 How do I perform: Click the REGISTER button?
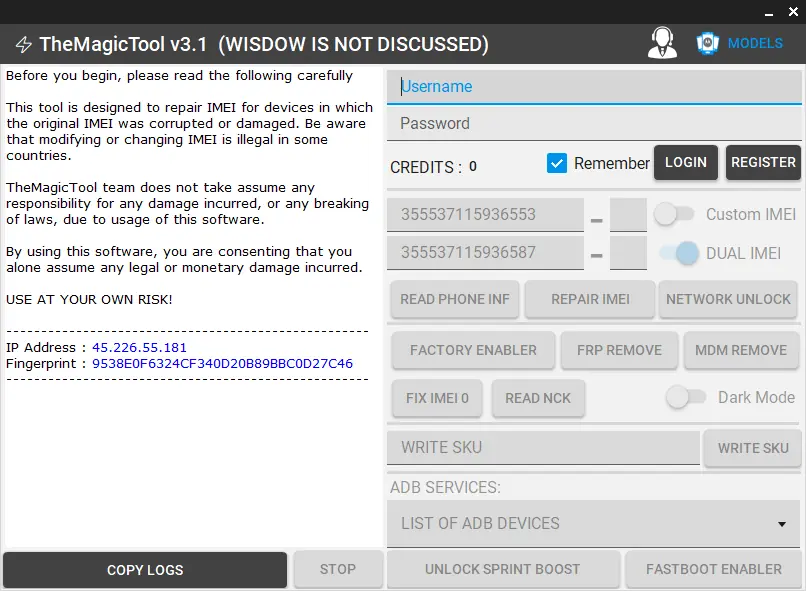(x=763, y=162)
